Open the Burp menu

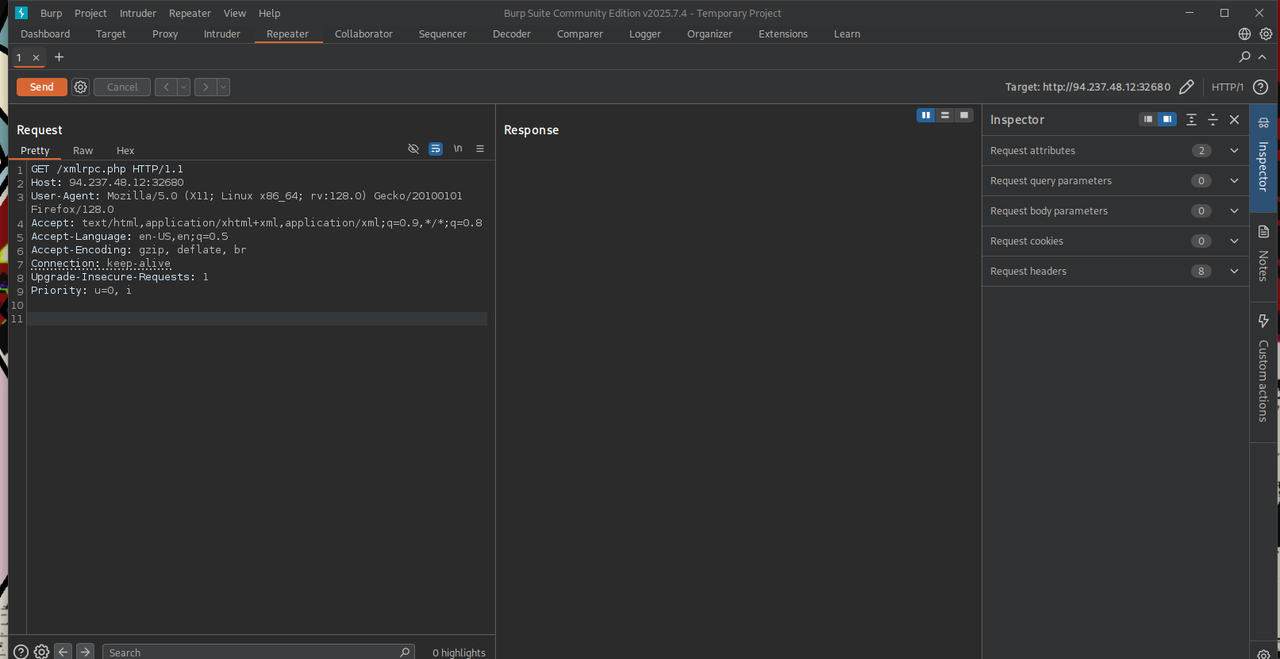pyautogui.click(x=51, y=13)
